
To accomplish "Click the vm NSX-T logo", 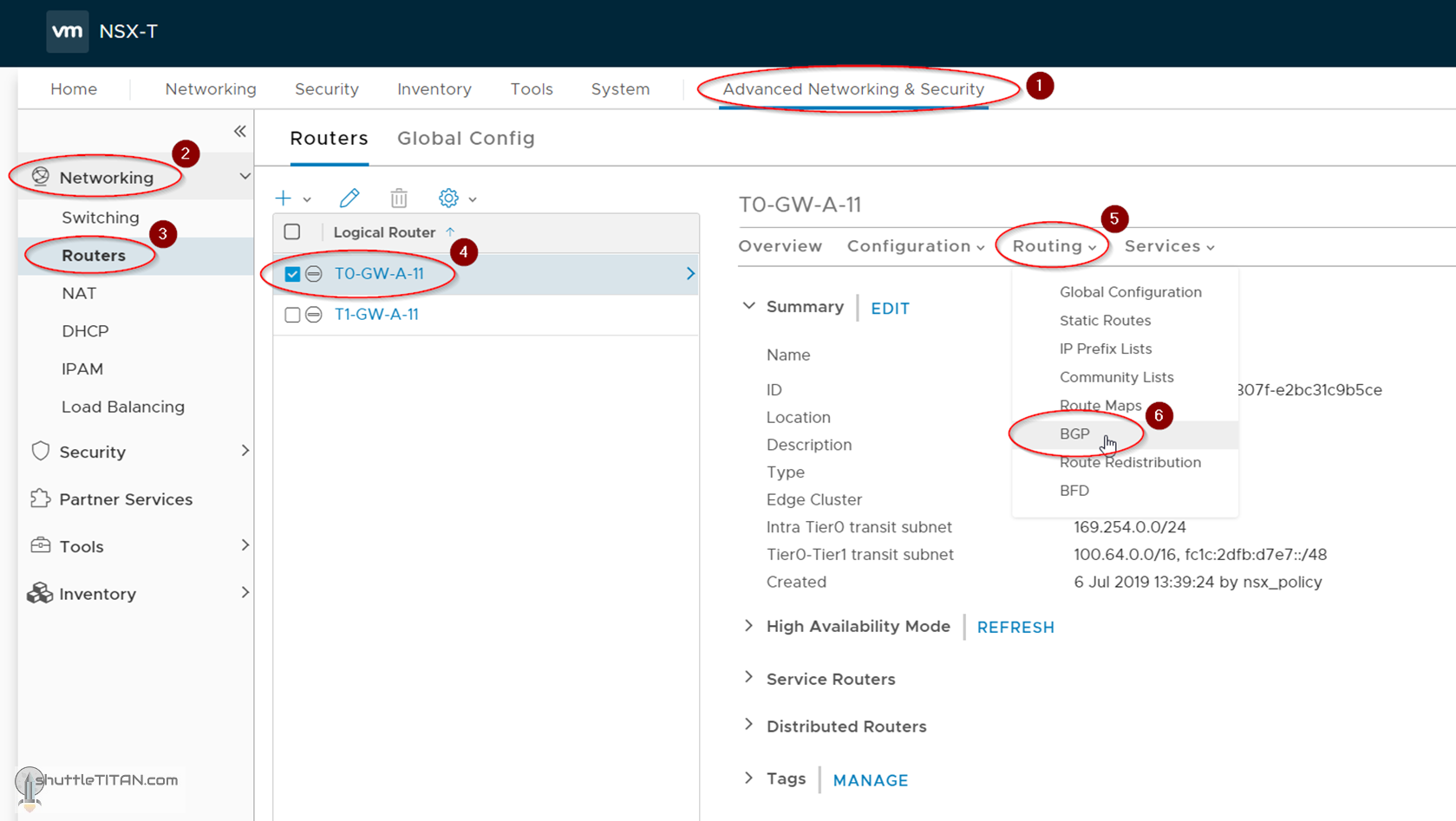I will tap(68, 32).
